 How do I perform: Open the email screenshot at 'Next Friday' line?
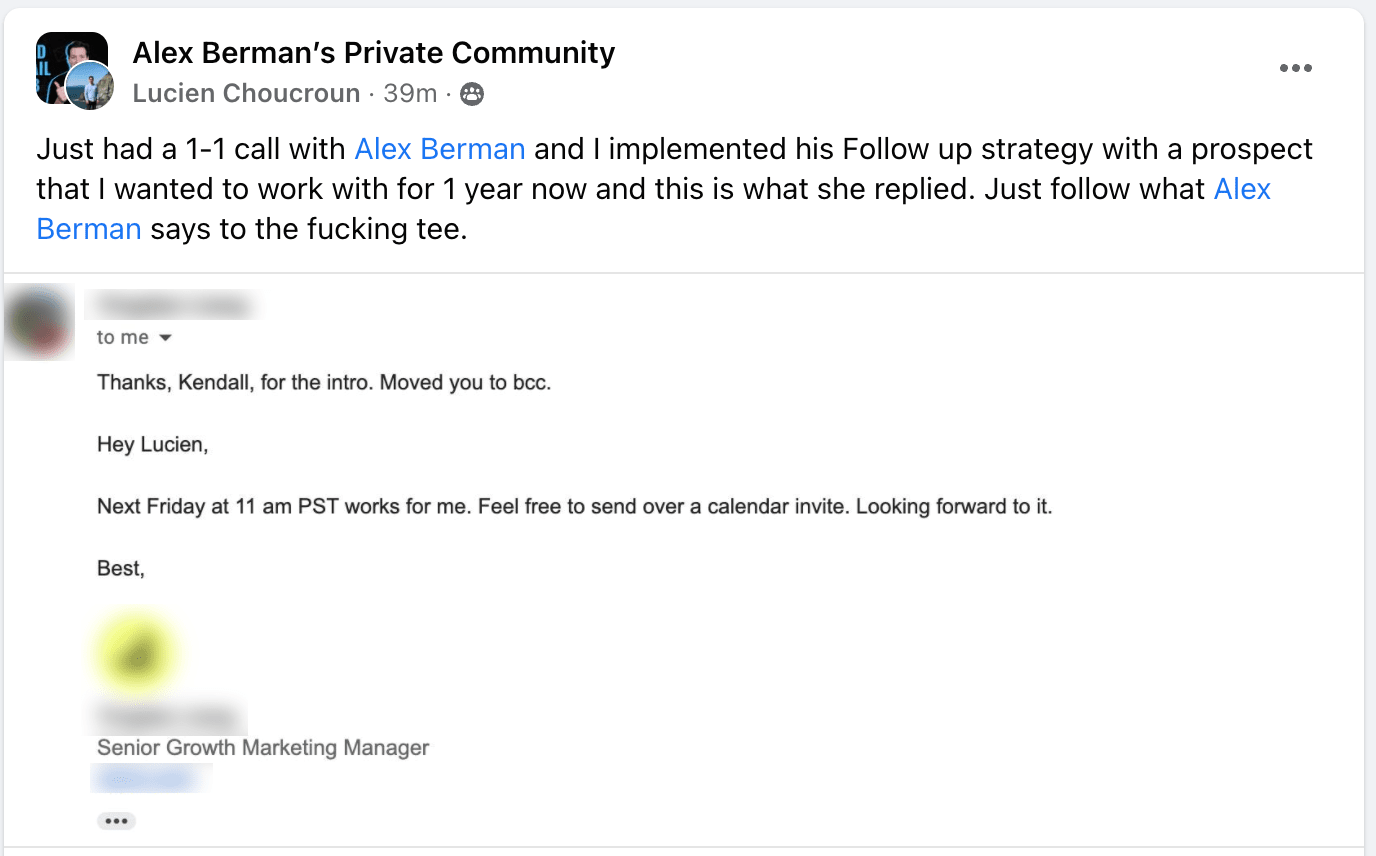574,506
